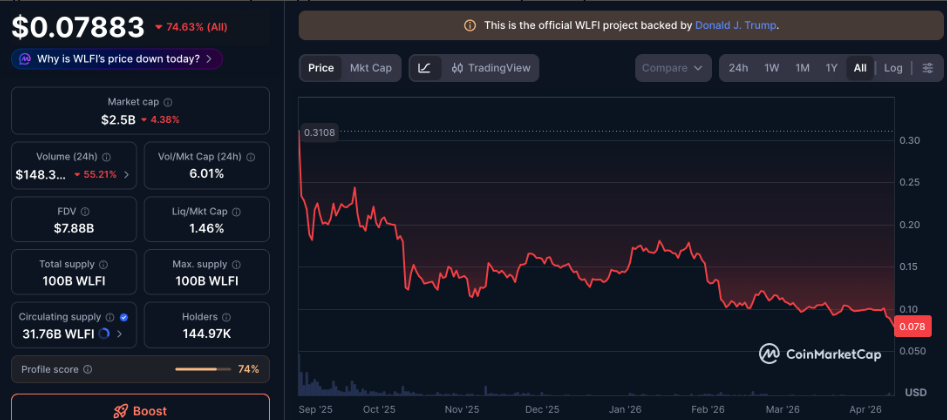The image size is (947, 420).
Task: Click the 0.078 current price tag
Action: pyautogui.click(x=912, y=327)
